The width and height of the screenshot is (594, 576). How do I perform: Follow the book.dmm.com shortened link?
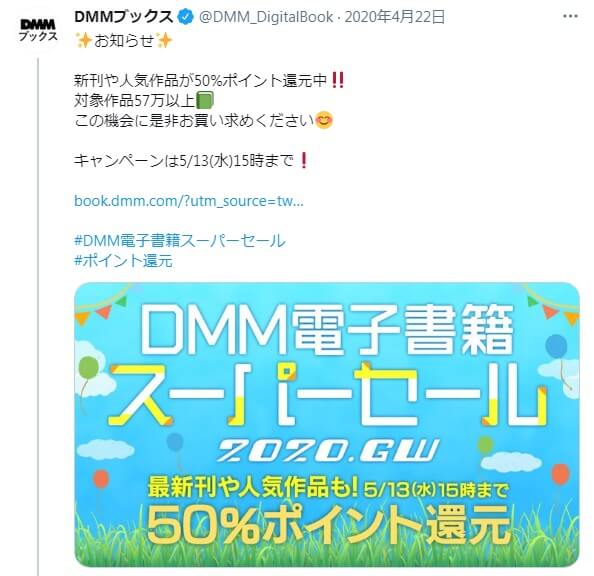(189, 201)
